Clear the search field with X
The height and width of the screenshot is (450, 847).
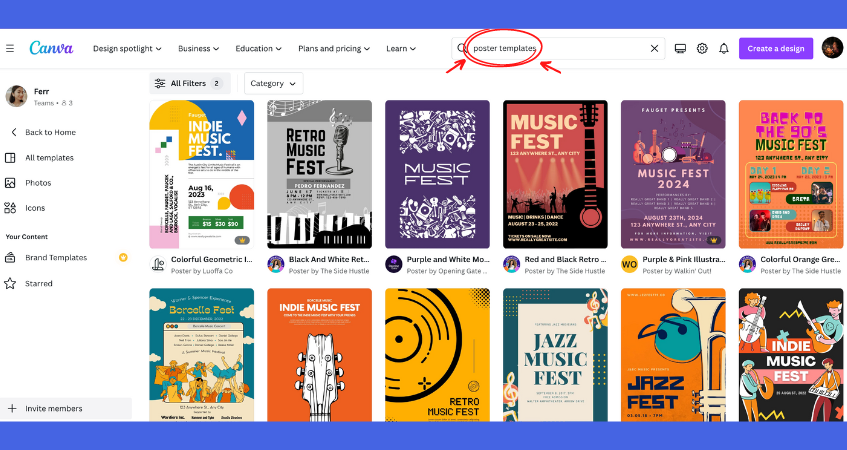(655, 48)
